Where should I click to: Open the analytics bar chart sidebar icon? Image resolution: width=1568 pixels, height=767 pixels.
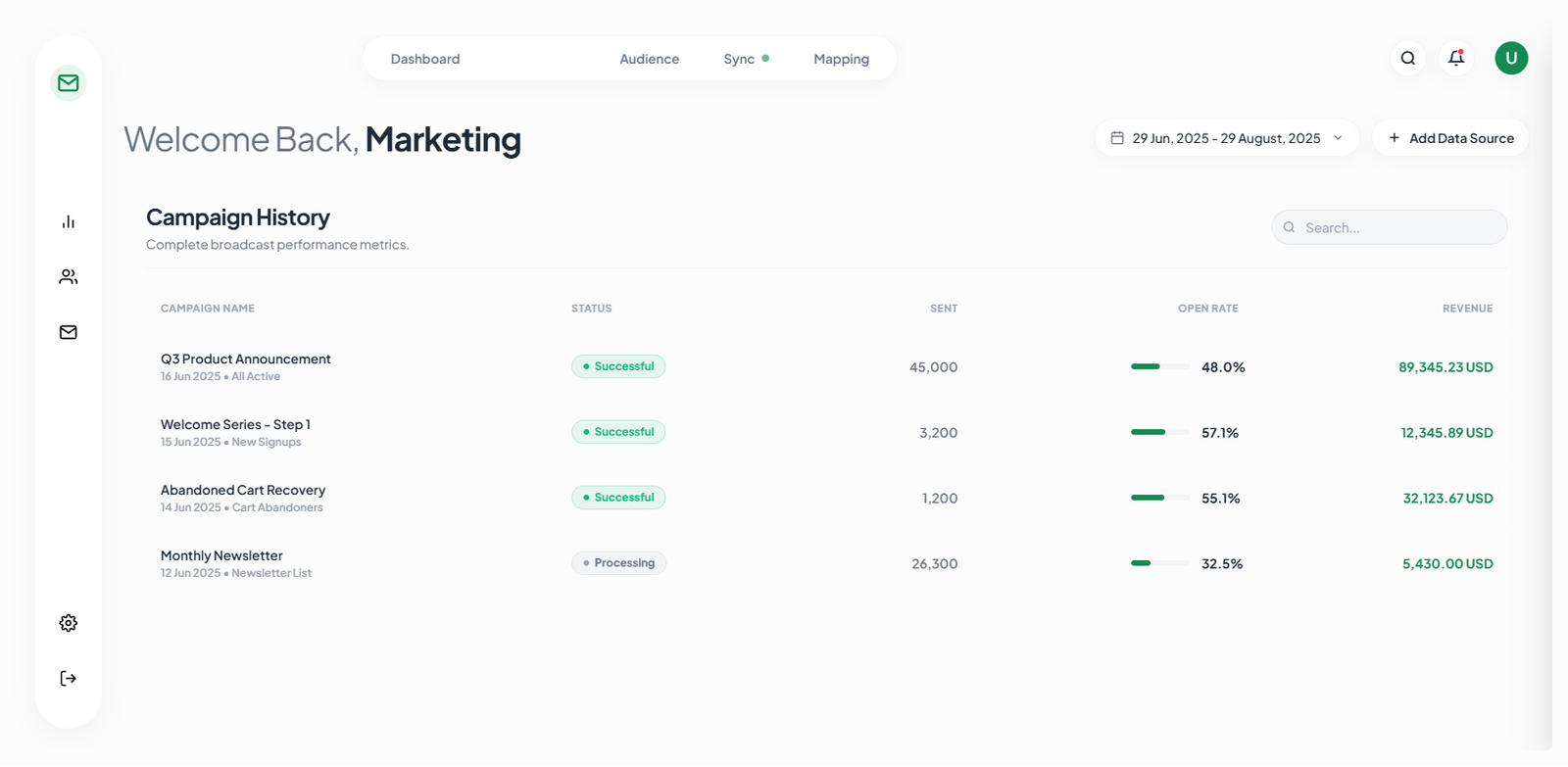(x=69, y=222)
